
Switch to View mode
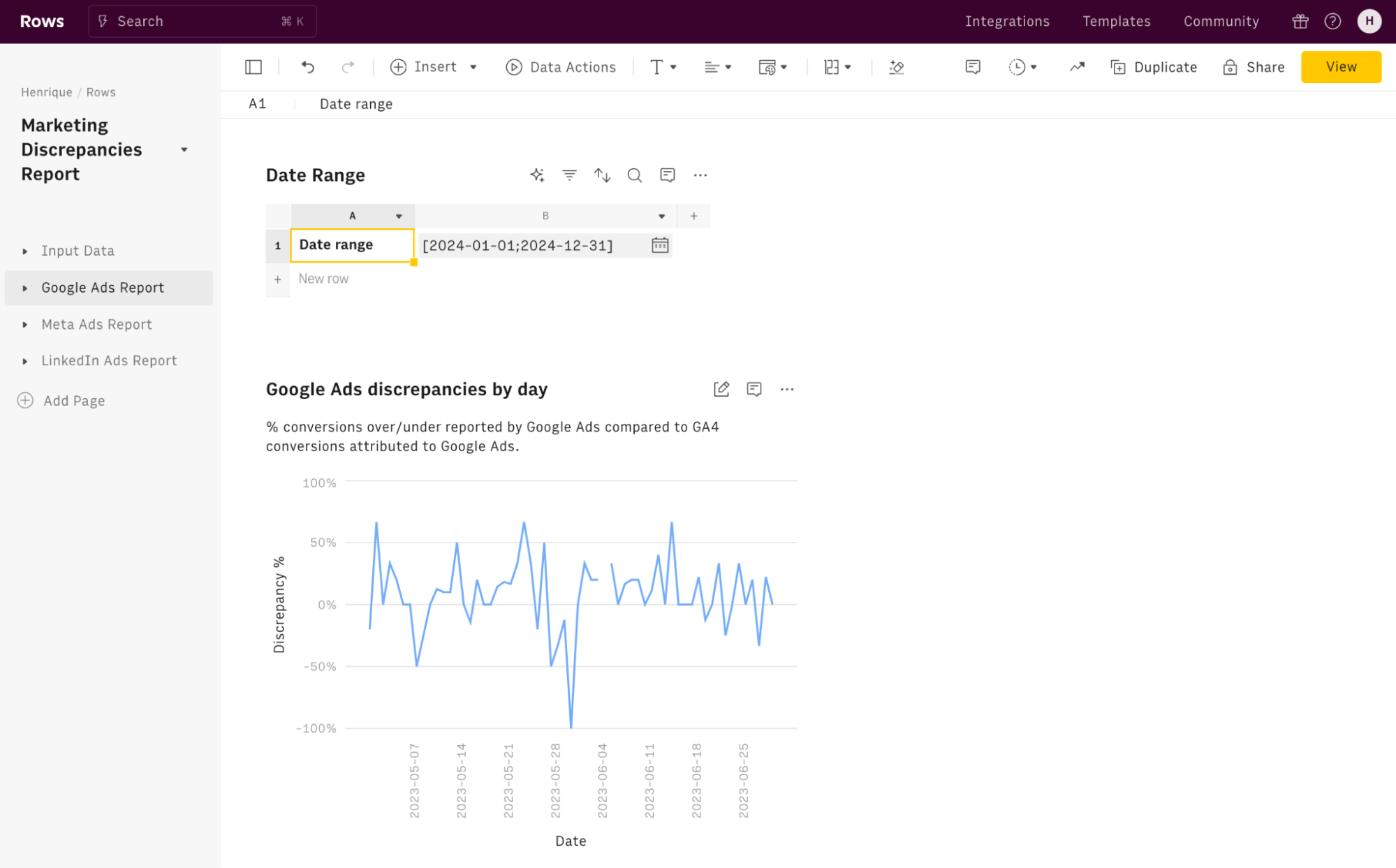1341,67
